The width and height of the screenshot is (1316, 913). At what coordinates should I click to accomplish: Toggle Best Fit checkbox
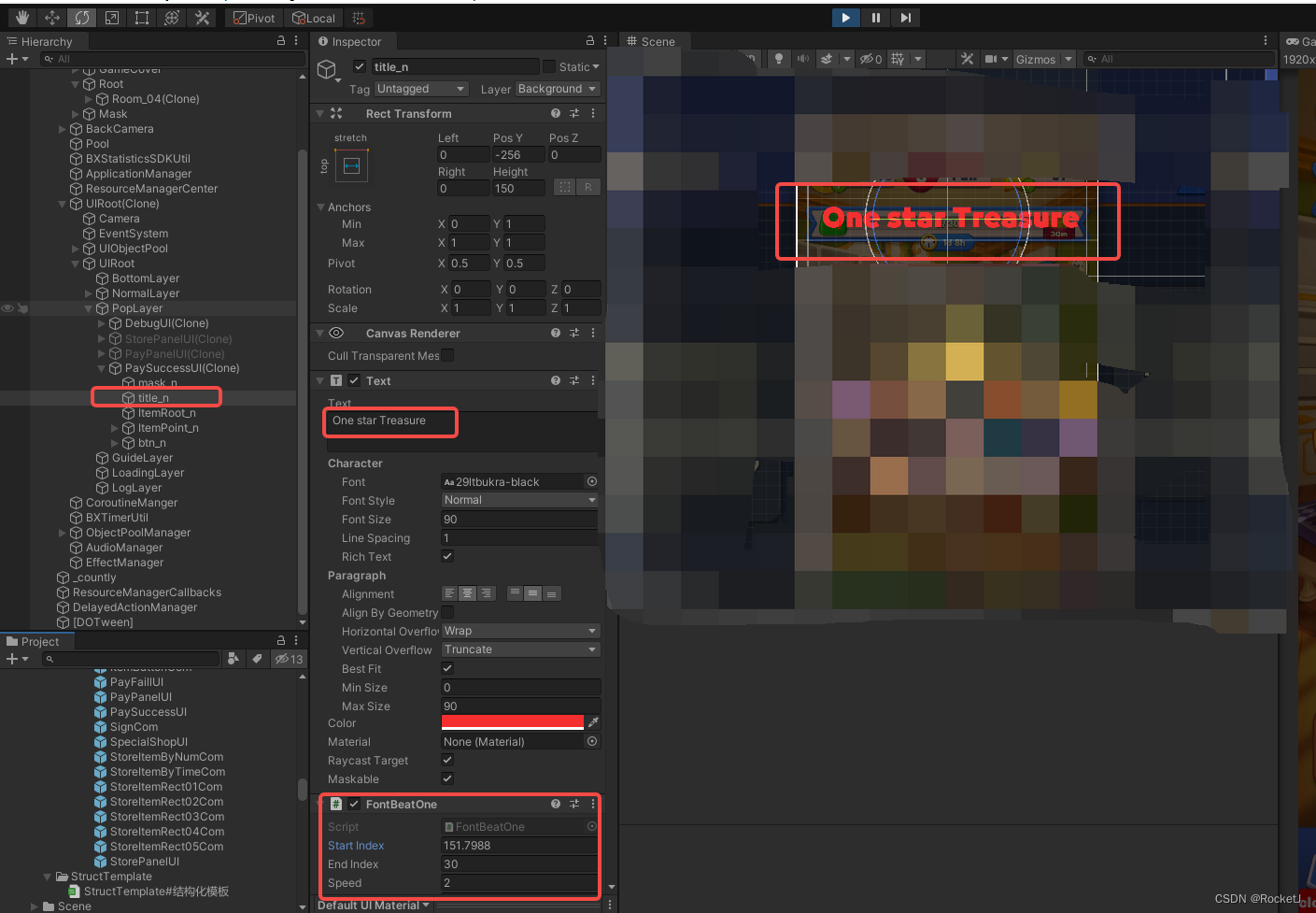pos(447,668)
